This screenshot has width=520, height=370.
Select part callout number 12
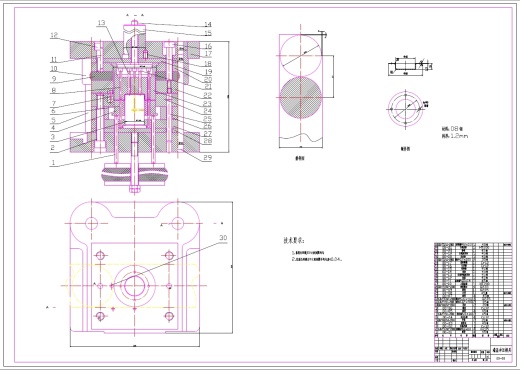54,35
